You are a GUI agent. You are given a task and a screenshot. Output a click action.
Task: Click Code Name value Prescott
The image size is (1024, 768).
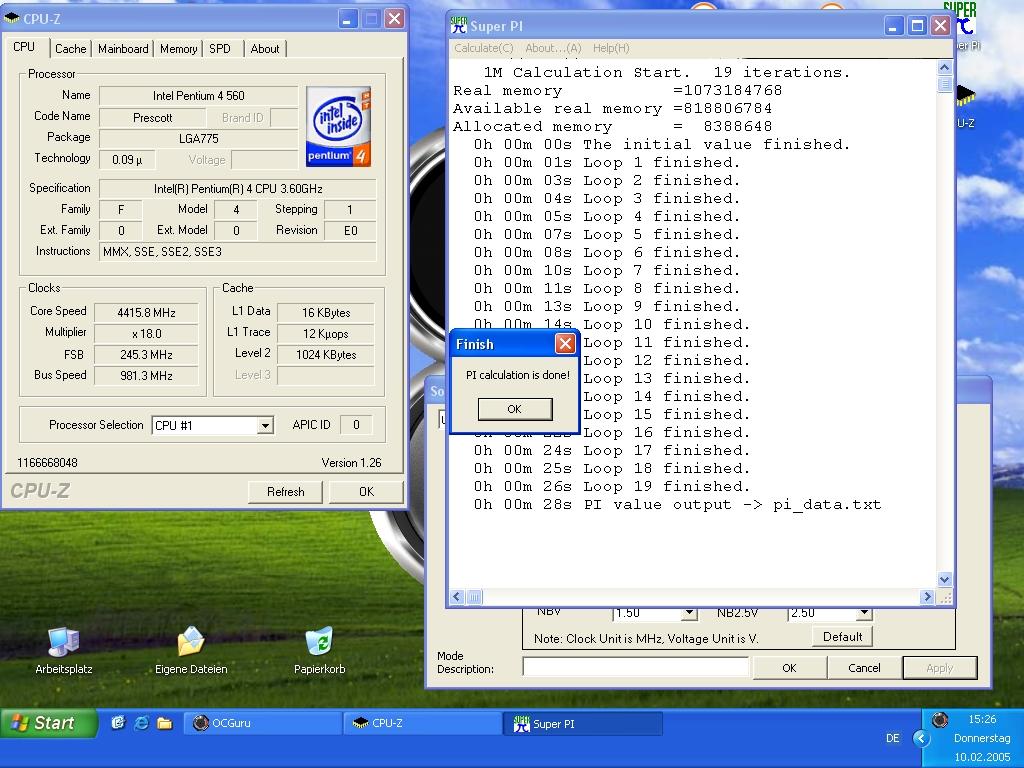click(152, 118)
